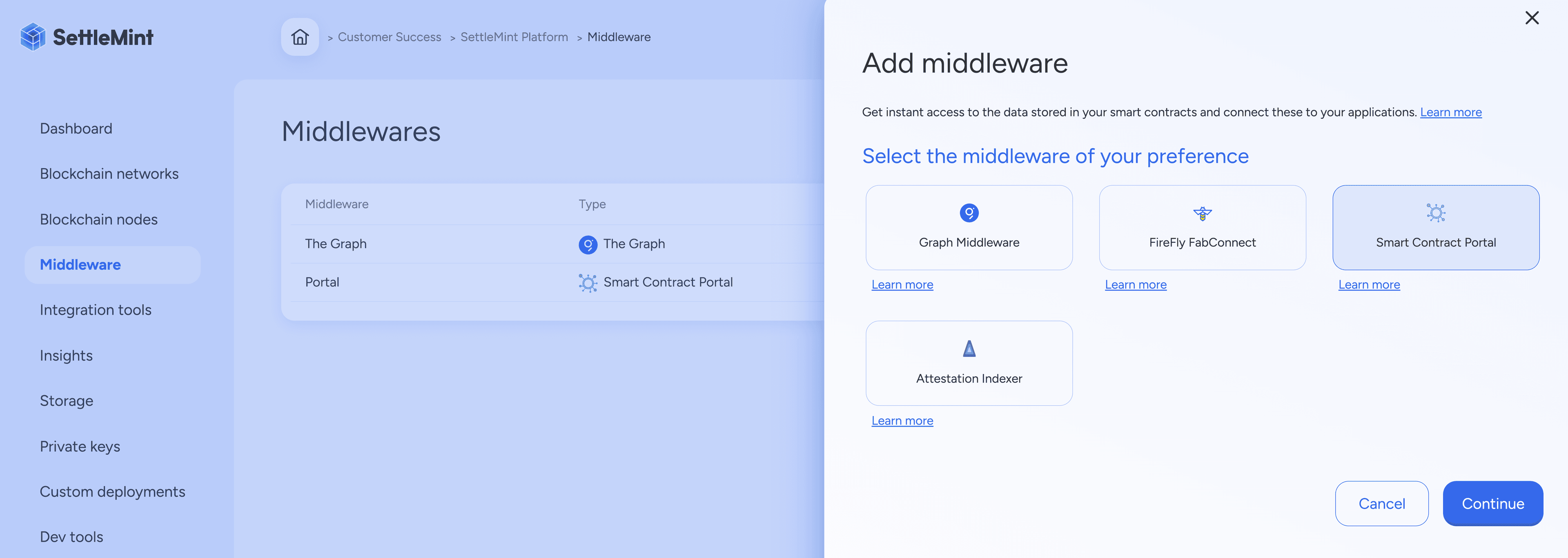Viewport: 1568px width, 558px height.
Task: Click Continue button
Action: tap(1492, 504)
